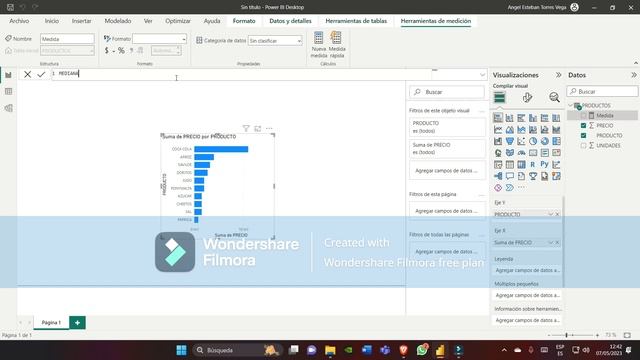Viewport: 640px width, 360px height.
Task: Select the table visual icon
Action: (x=510, y=164)
